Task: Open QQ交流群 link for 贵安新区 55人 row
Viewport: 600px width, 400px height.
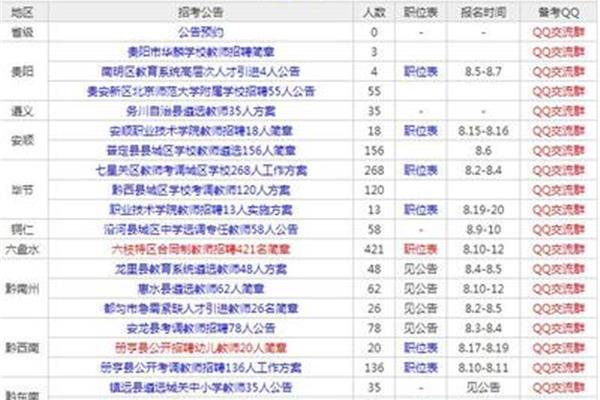Action: 559,91
